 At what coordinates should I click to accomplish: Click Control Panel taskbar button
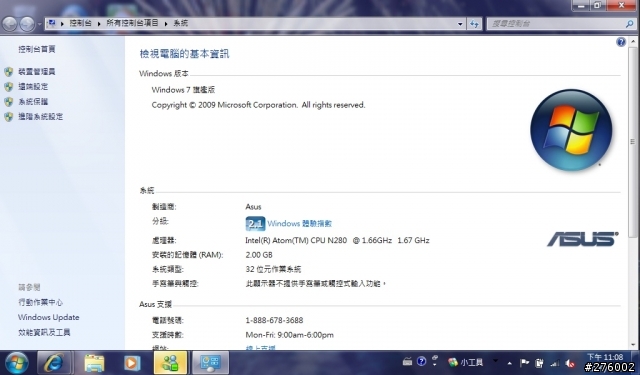[210, 363]
